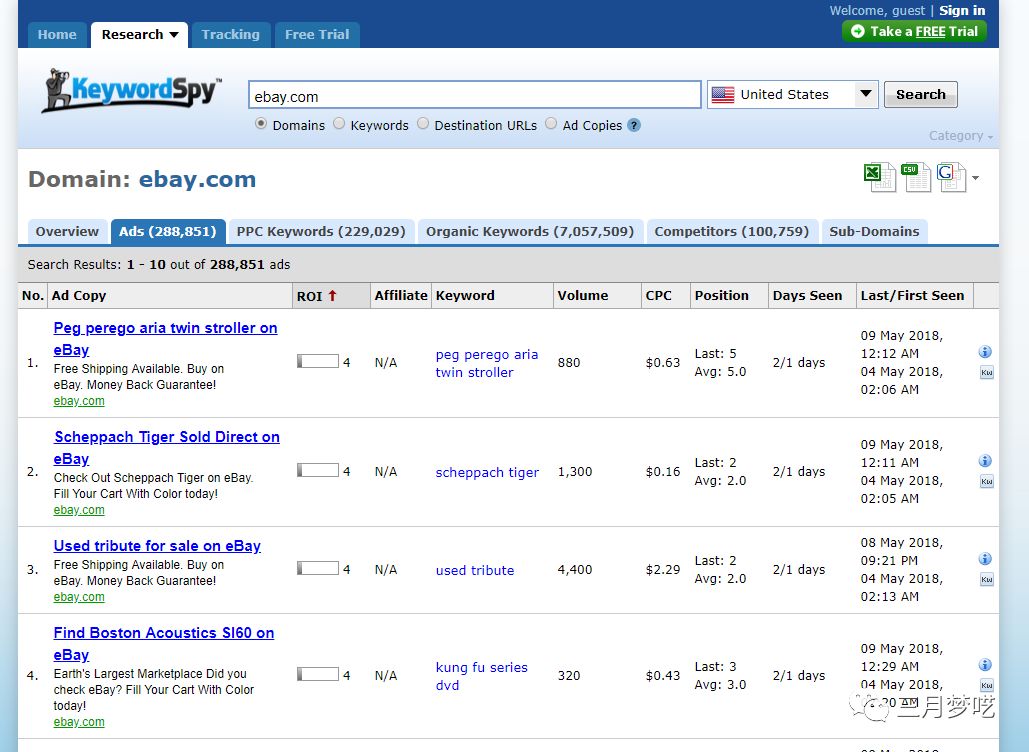The image size is (1029, 752).
Task: Click the Affiliate column header
Action: (x=401, y=296)
